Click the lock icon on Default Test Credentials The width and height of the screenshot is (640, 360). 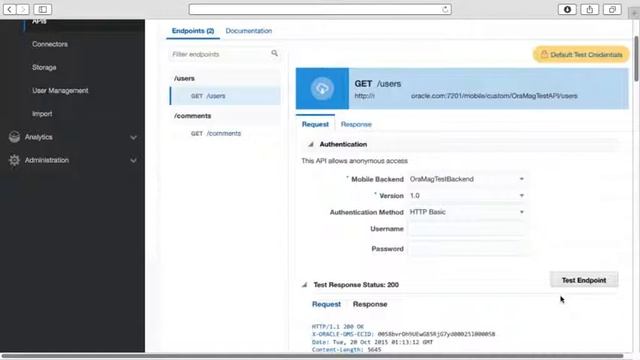coord(544,54)
